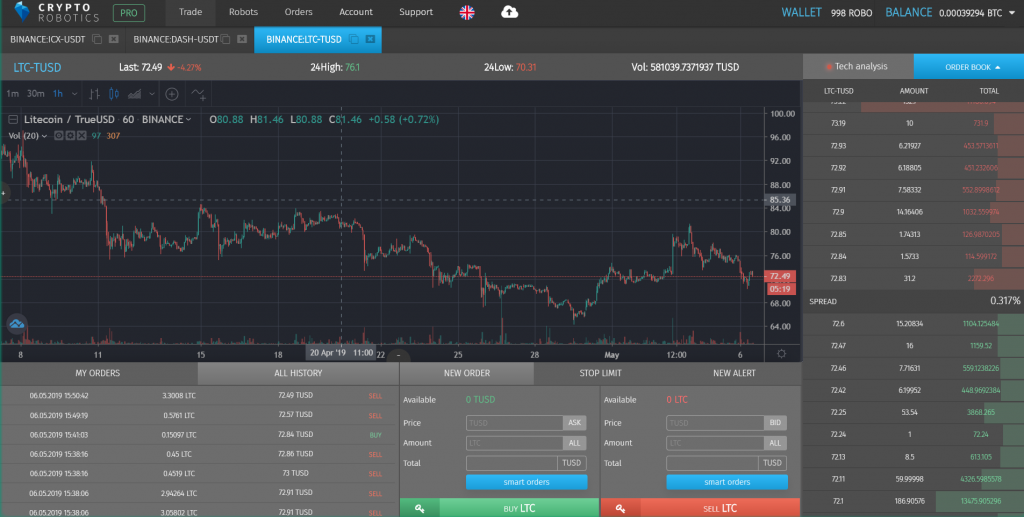Switch to STOP LIMIT tab
Image resolution: width=1024 pixels, height=517 pixels.
[600, 373]
